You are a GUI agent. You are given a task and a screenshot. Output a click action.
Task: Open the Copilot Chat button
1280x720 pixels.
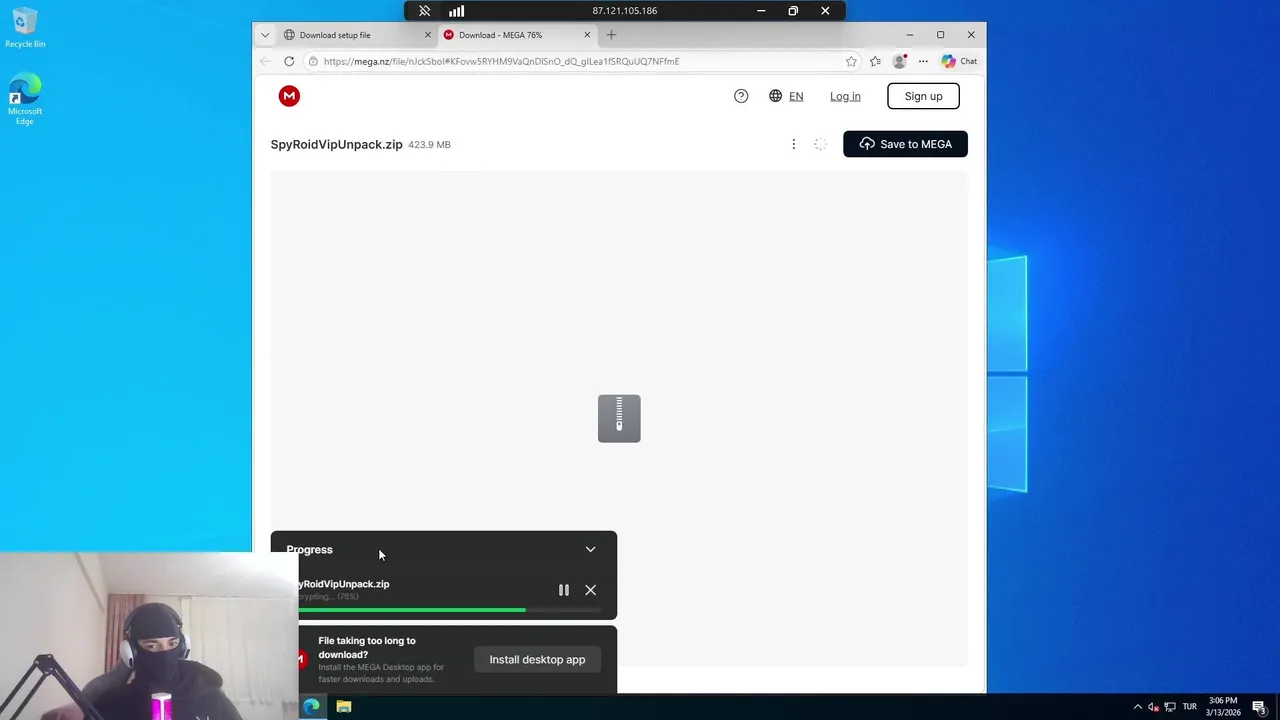[959, 61]
